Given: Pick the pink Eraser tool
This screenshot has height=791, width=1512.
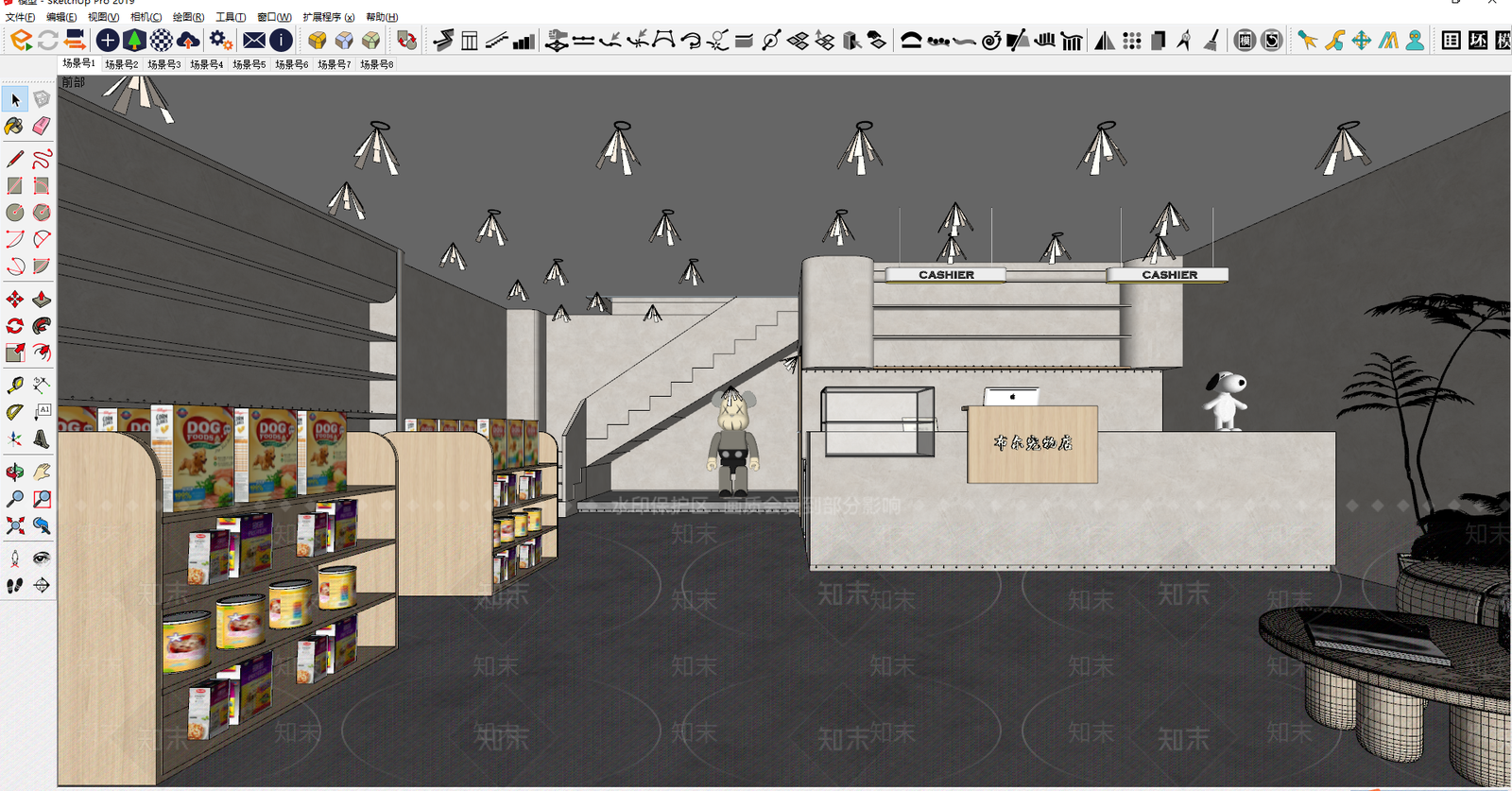Looking at the screenshot, I should pos(42,127).
